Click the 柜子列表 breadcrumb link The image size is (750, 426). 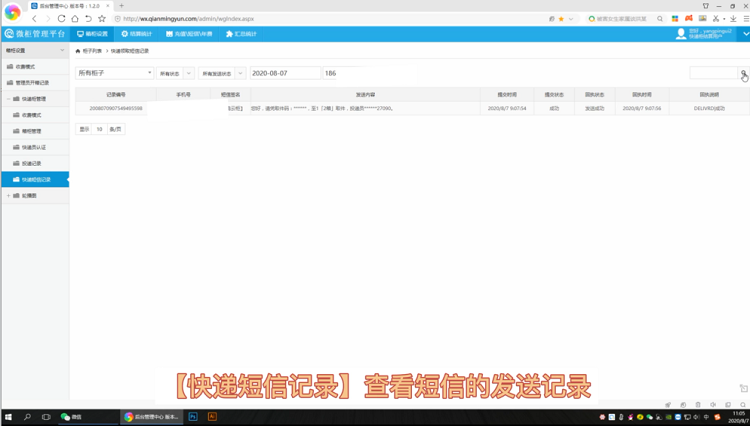(92, 51)
